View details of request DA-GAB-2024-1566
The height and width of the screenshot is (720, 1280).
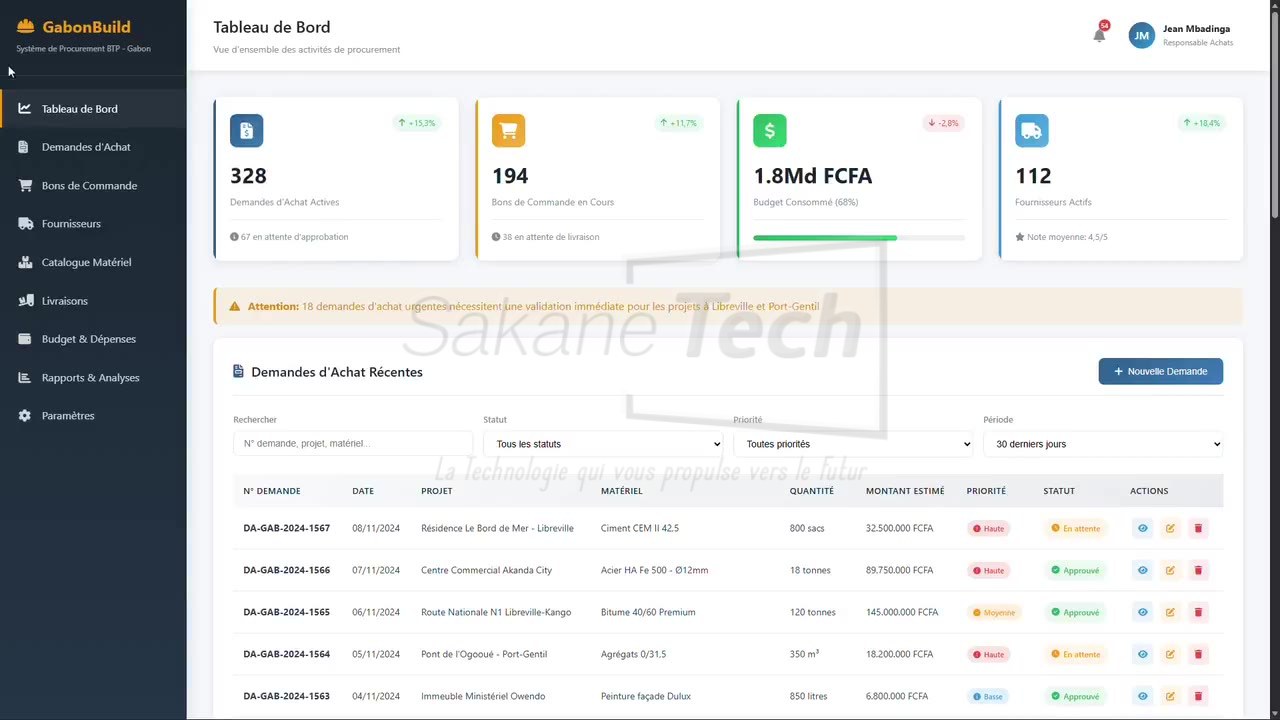[1142, 570]
